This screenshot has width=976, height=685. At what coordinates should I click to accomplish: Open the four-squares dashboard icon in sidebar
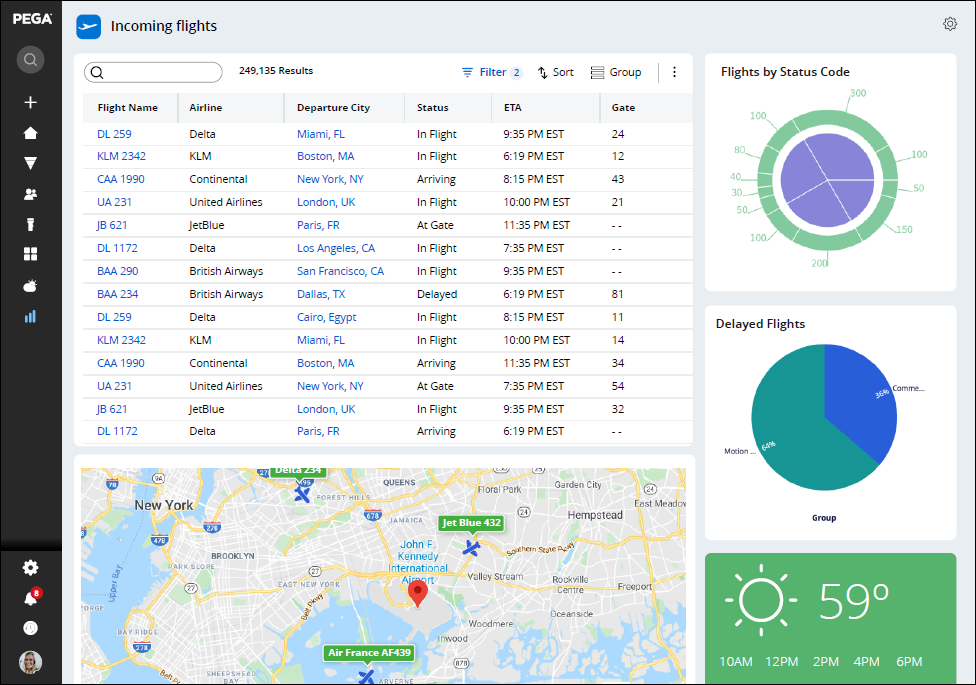coord(30,255)
